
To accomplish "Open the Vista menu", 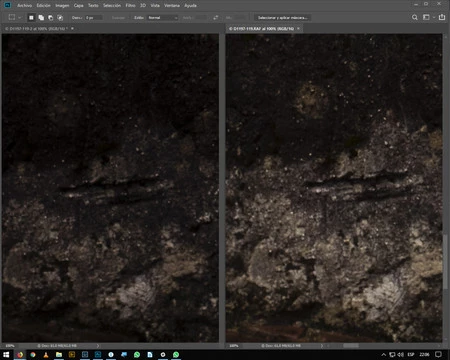I will tap(155, 5).
